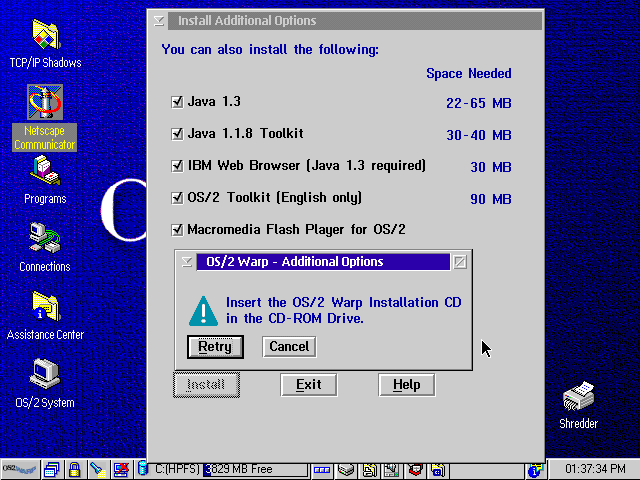The height and width of the screenshot is (480, 640).
Task: Click the disk cylinder icon in WarpCenter
Action: [x=142, y=469]
